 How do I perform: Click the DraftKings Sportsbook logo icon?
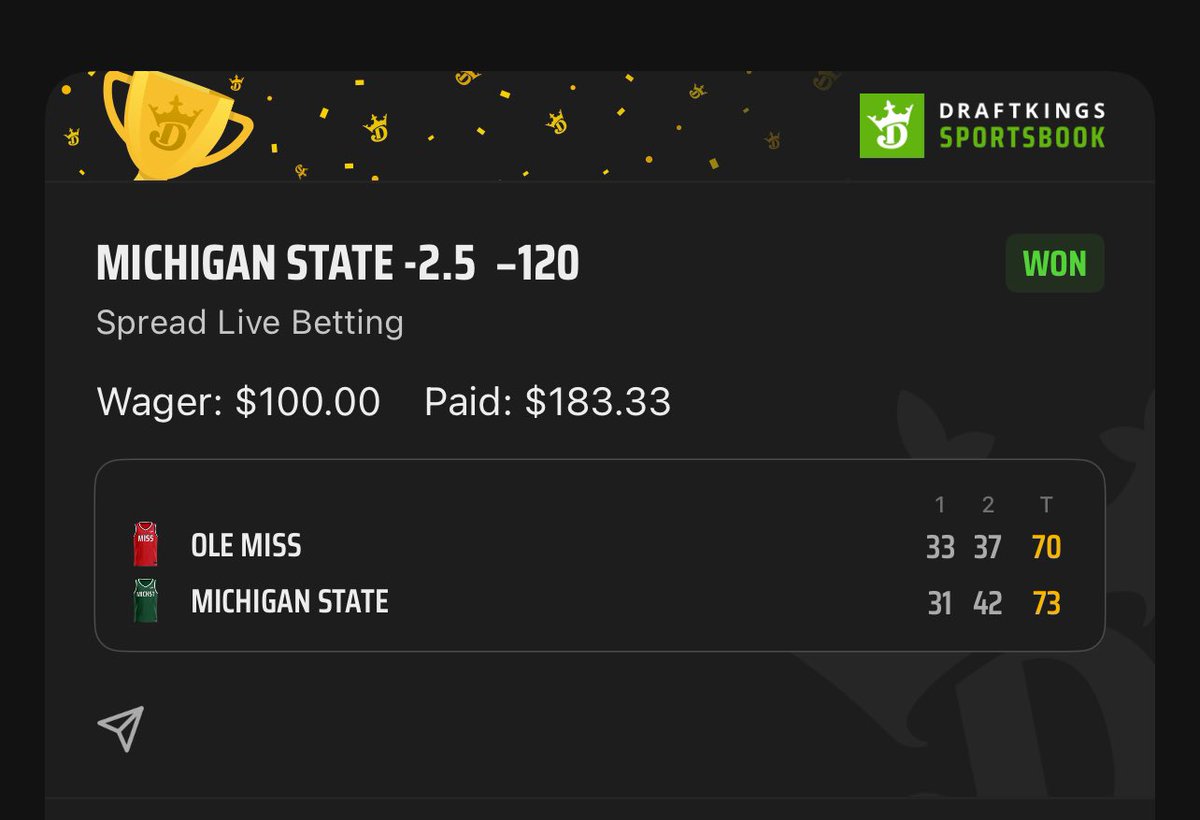(892, 125)
